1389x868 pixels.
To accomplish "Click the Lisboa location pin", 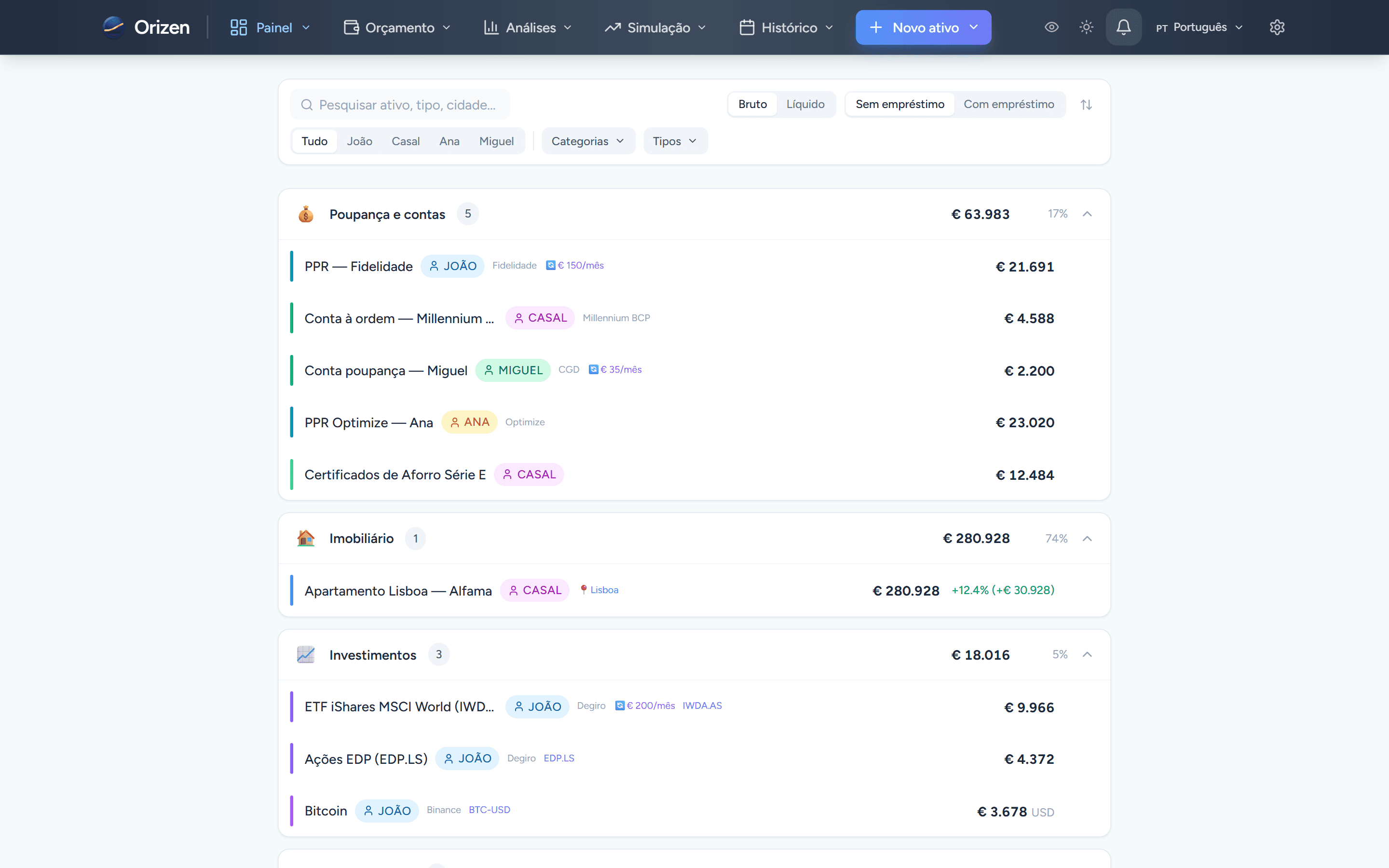I will pyautogui.click(x=584, y=590).
